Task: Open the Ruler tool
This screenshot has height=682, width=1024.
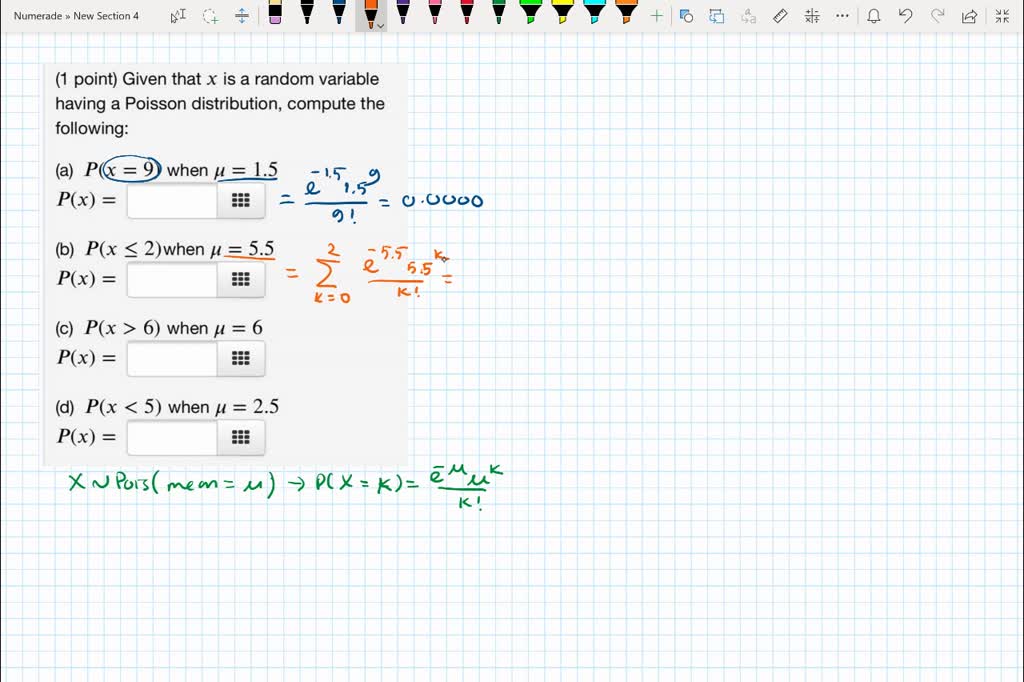Action: [780, 16]
